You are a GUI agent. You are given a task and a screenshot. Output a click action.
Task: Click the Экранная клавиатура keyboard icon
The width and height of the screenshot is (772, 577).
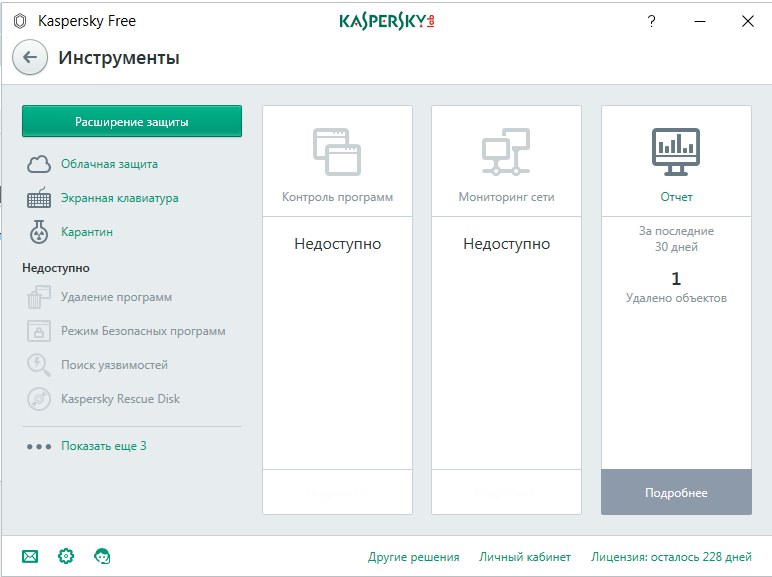39,198
